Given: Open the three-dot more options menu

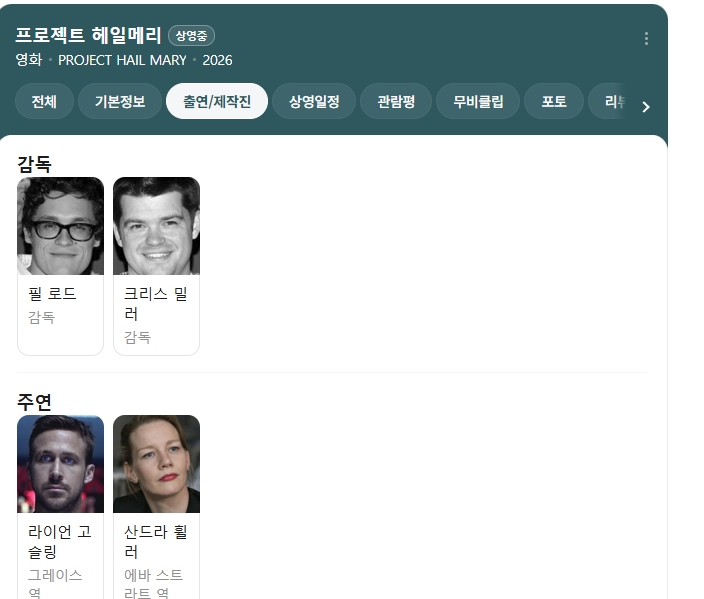Looking at the screenshot, I should click(x=646, y=38).
